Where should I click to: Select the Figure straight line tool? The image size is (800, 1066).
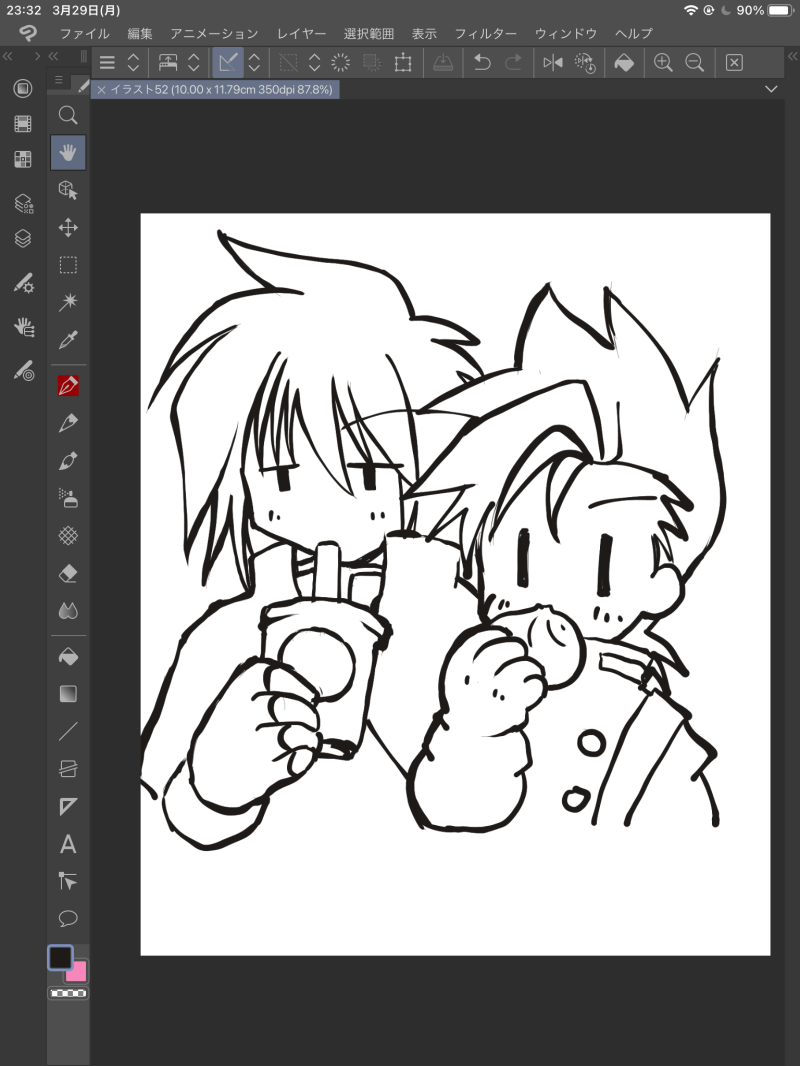click(68, 732)
